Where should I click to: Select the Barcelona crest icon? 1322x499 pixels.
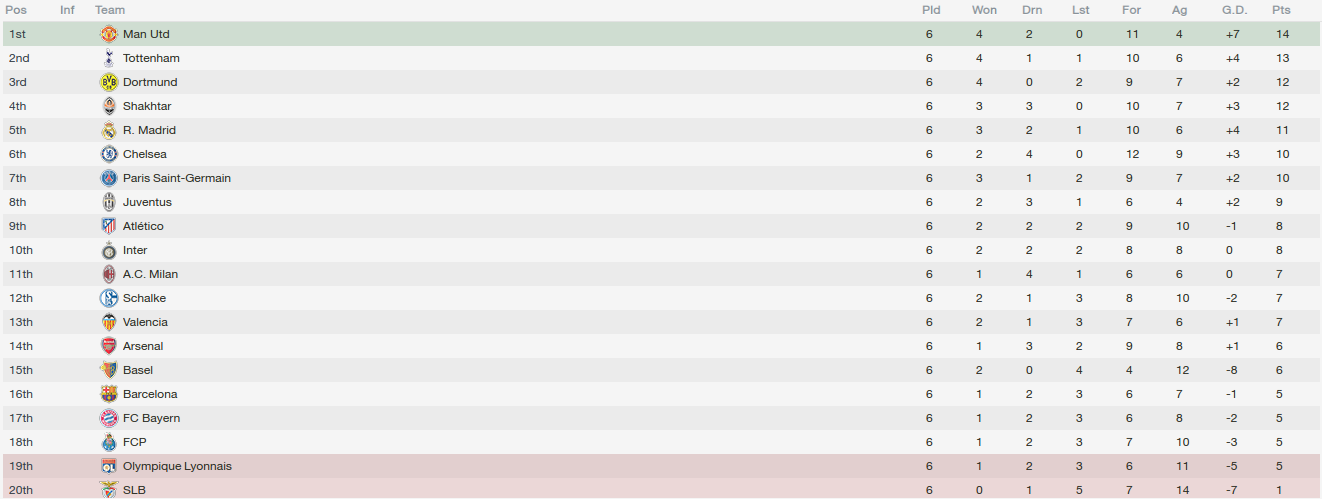tap(109, 394)
